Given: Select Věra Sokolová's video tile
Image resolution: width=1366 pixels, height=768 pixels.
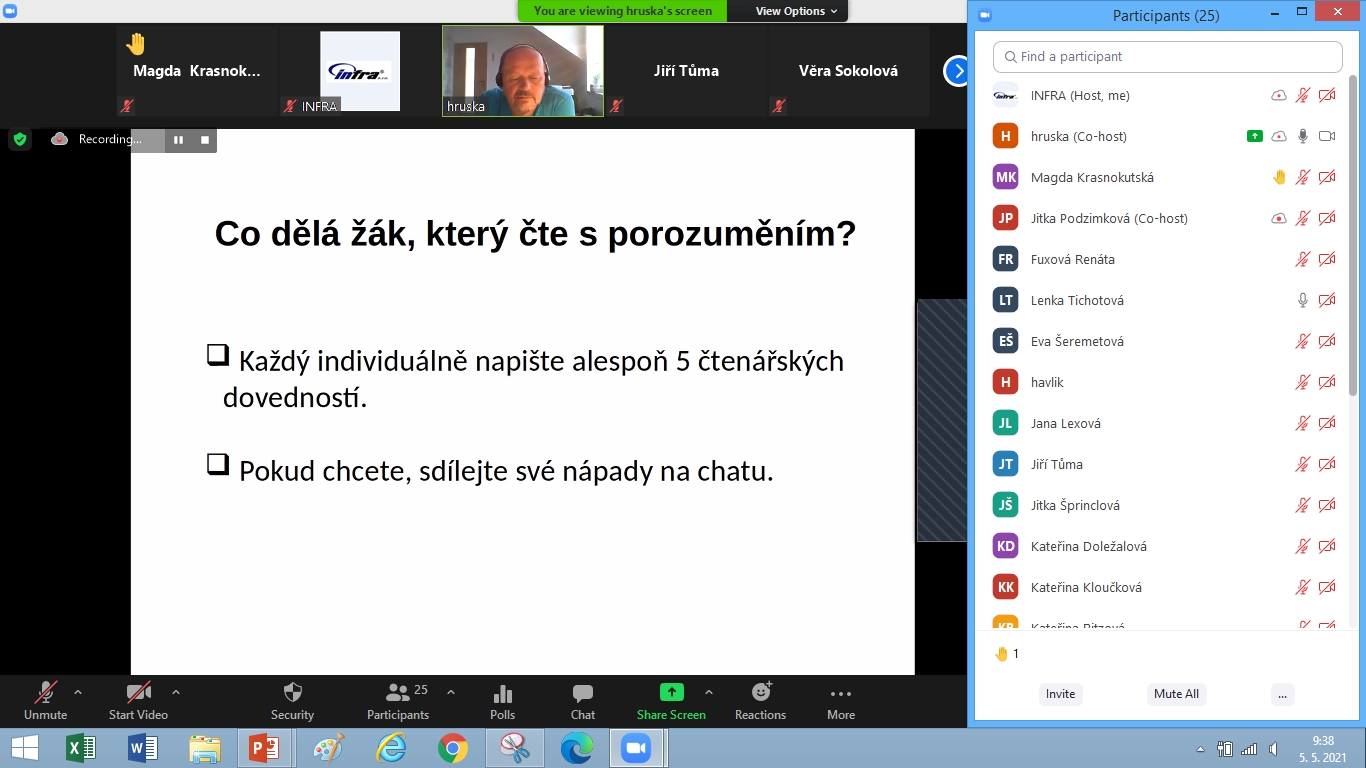Looking at the screenshot, I should point(848,71).
